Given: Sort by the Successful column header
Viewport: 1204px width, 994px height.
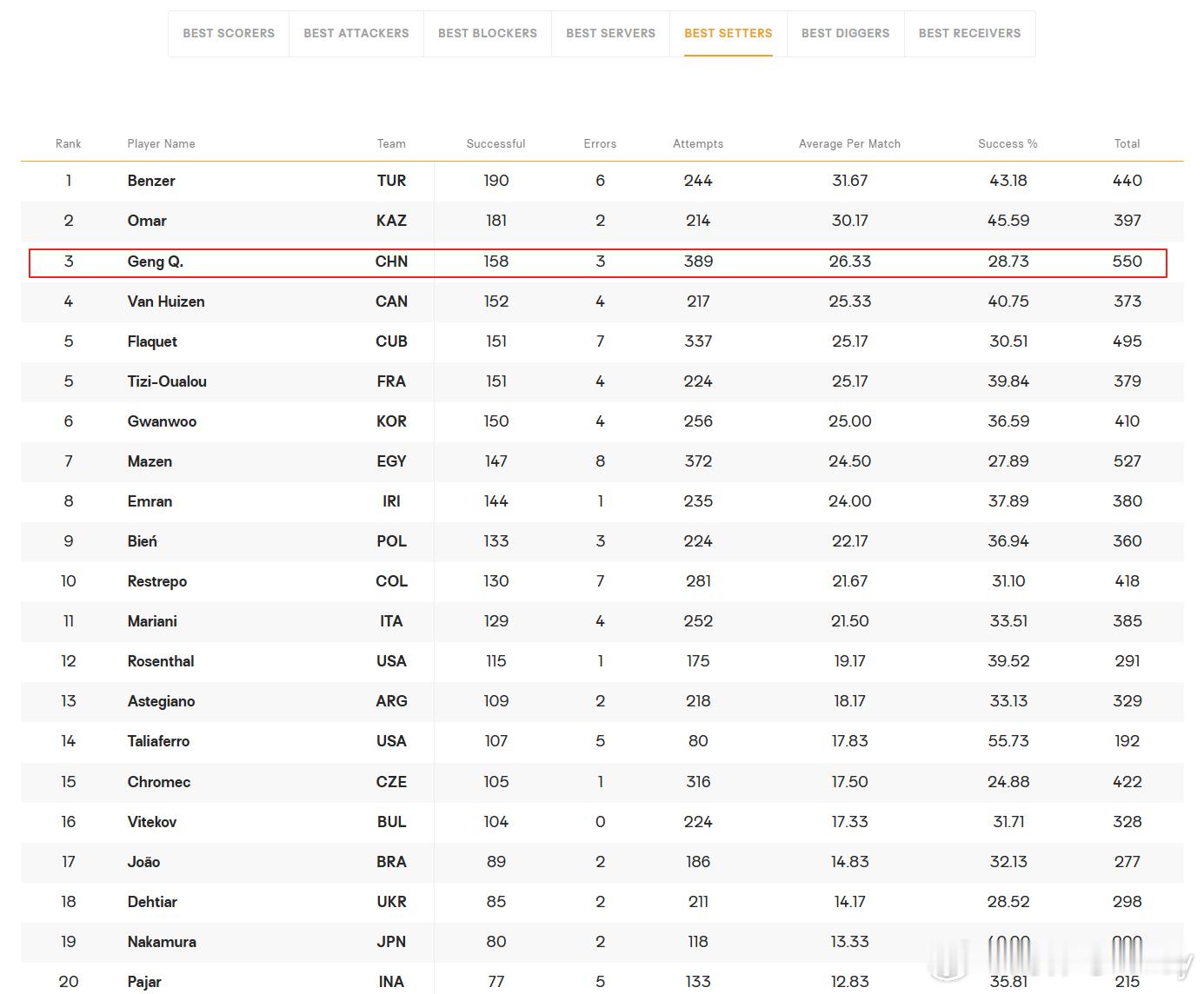Looking at the screenshot, I should point(496,143).
